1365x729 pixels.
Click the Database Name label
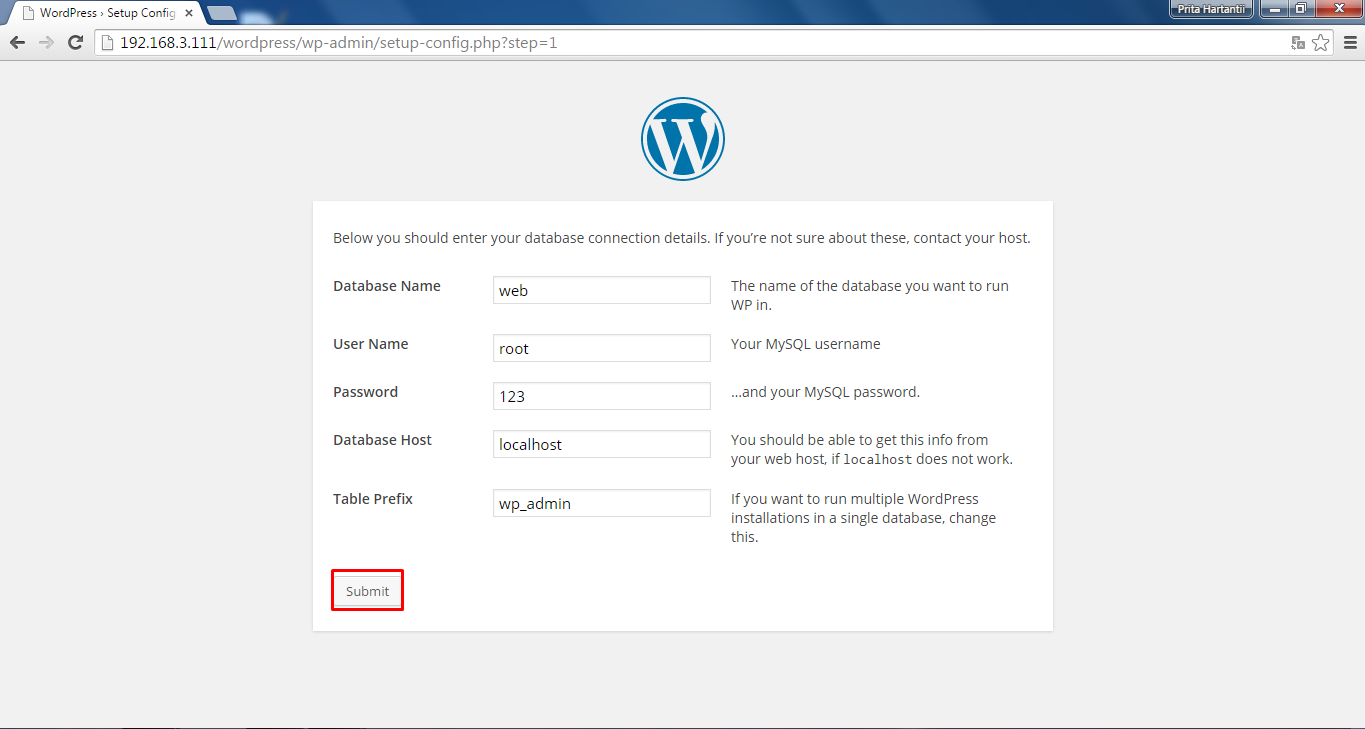pos(387,286)
